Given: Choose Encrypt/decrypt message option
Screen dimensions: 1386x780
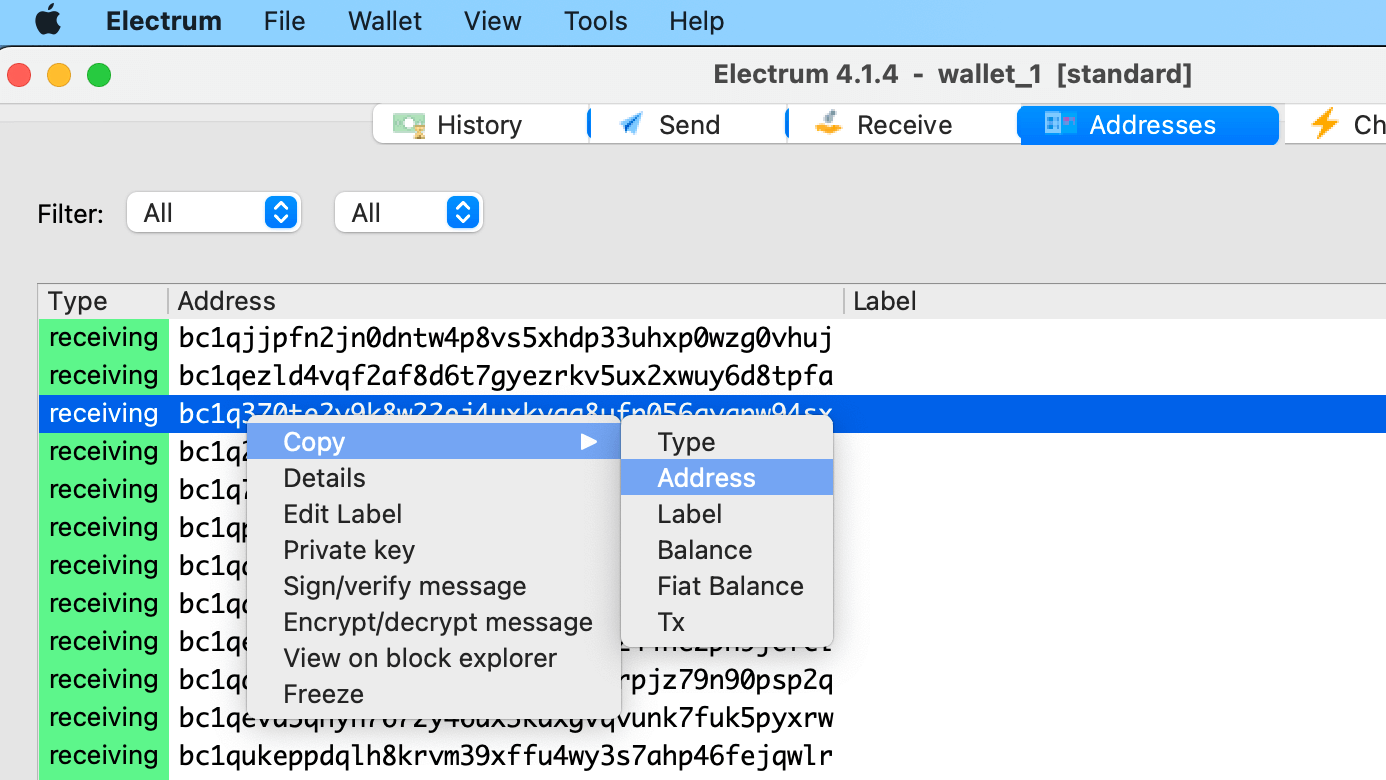Looking at the screenshot, I should (433, 622).
